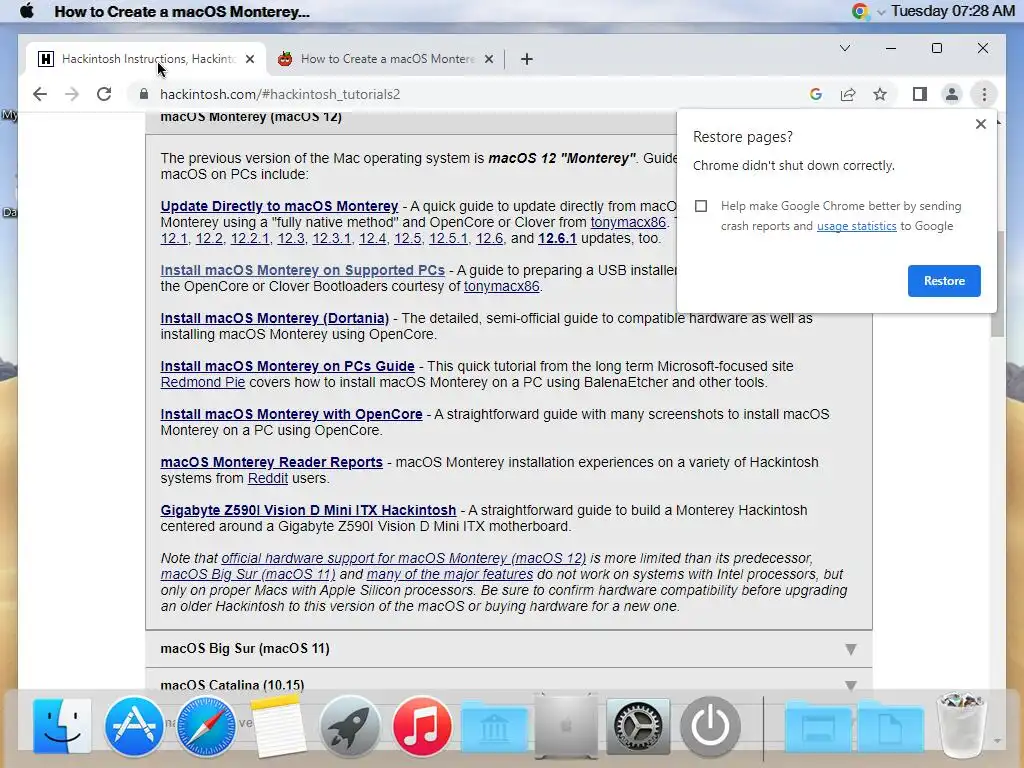Open Install macOS Monterey (Dortania) link

[x=274, y=318]
